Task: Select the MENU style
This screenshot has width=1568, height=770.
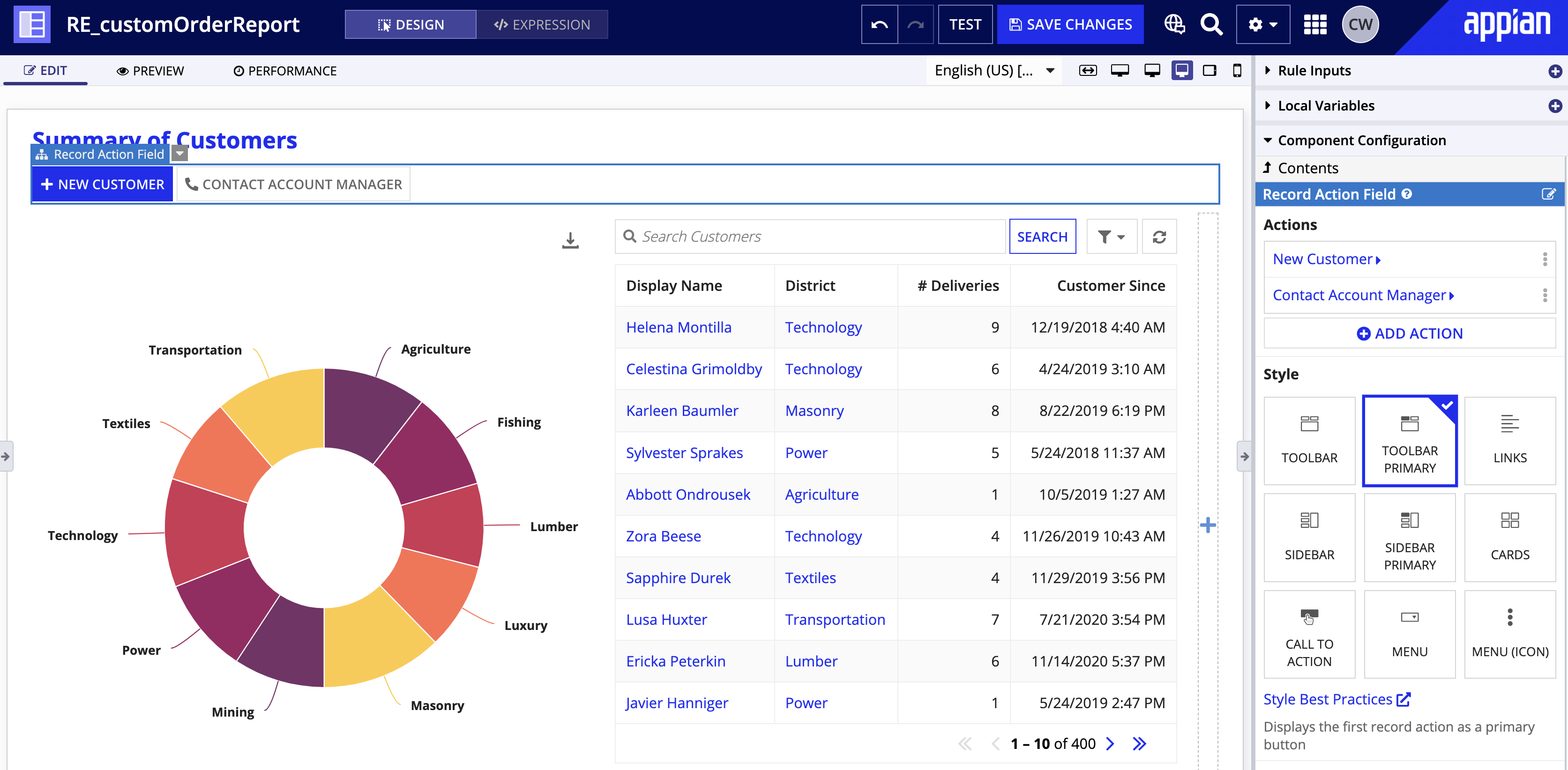Action: 1410,634
